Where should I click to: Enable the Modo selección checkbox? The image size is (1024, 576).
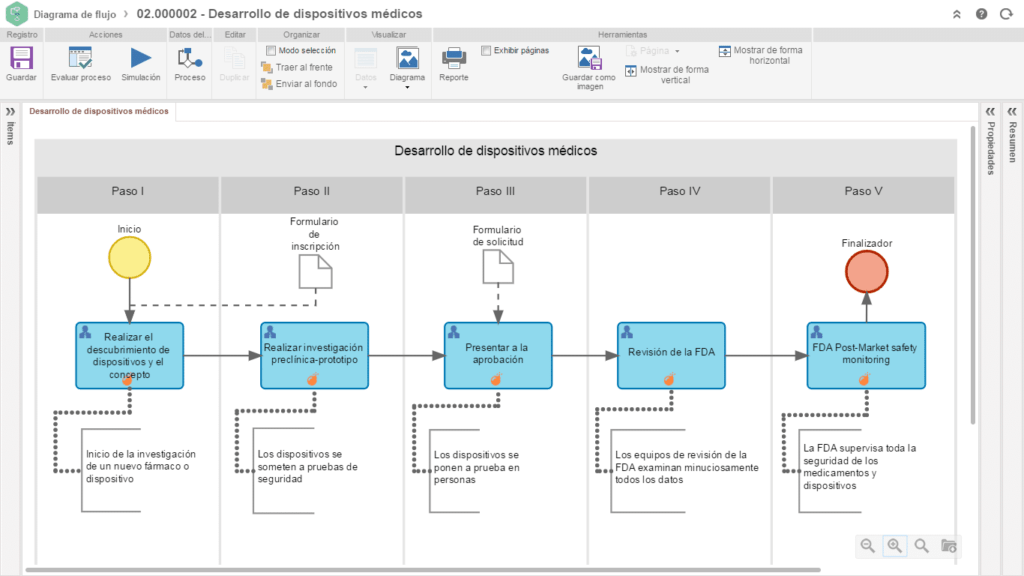click(271, 50)
